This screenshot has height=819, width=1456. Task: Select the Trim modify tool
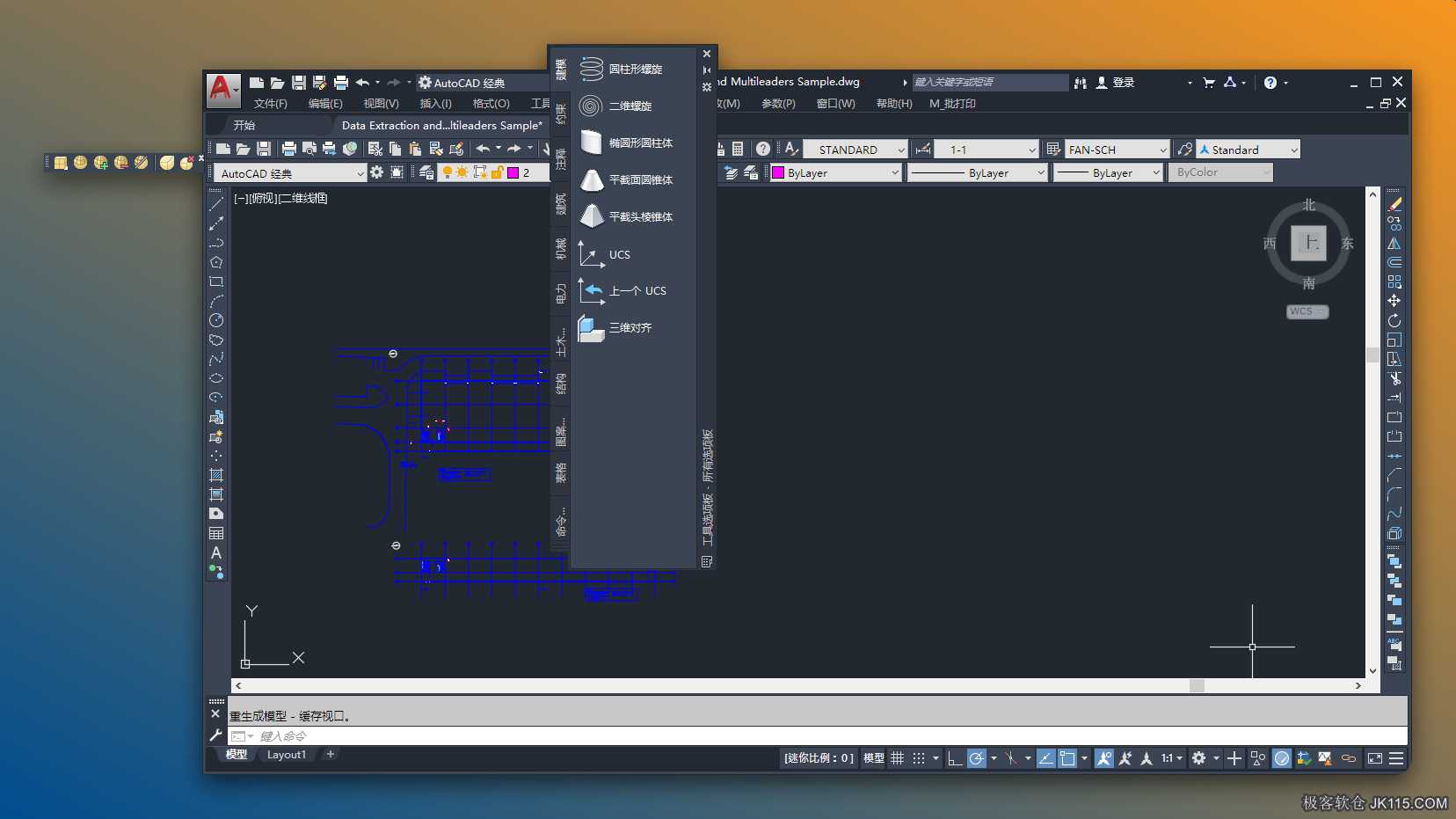(x=1394, y=378)
